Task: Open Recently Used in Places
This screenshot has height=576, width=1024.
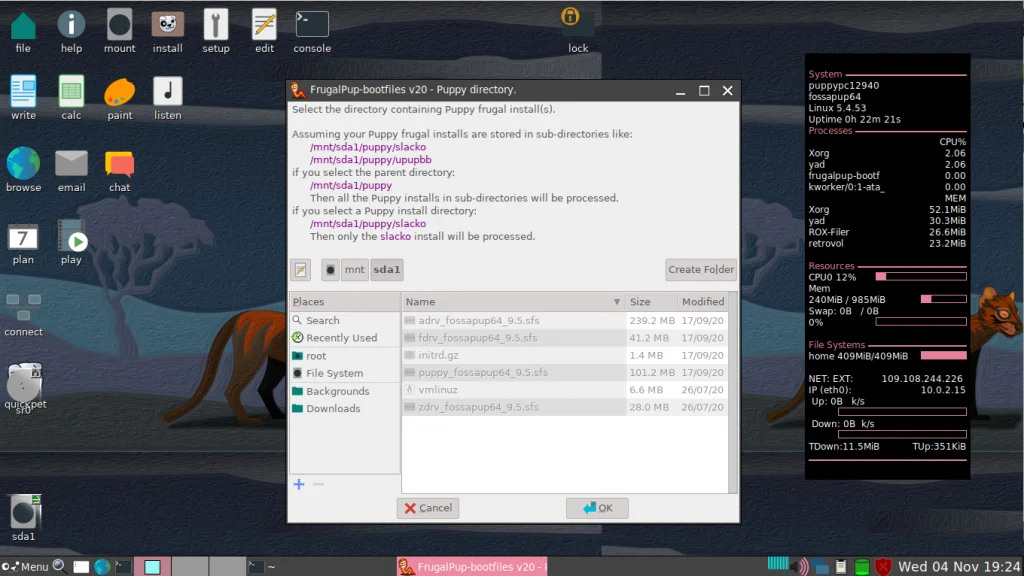Action: coord(344,338)
